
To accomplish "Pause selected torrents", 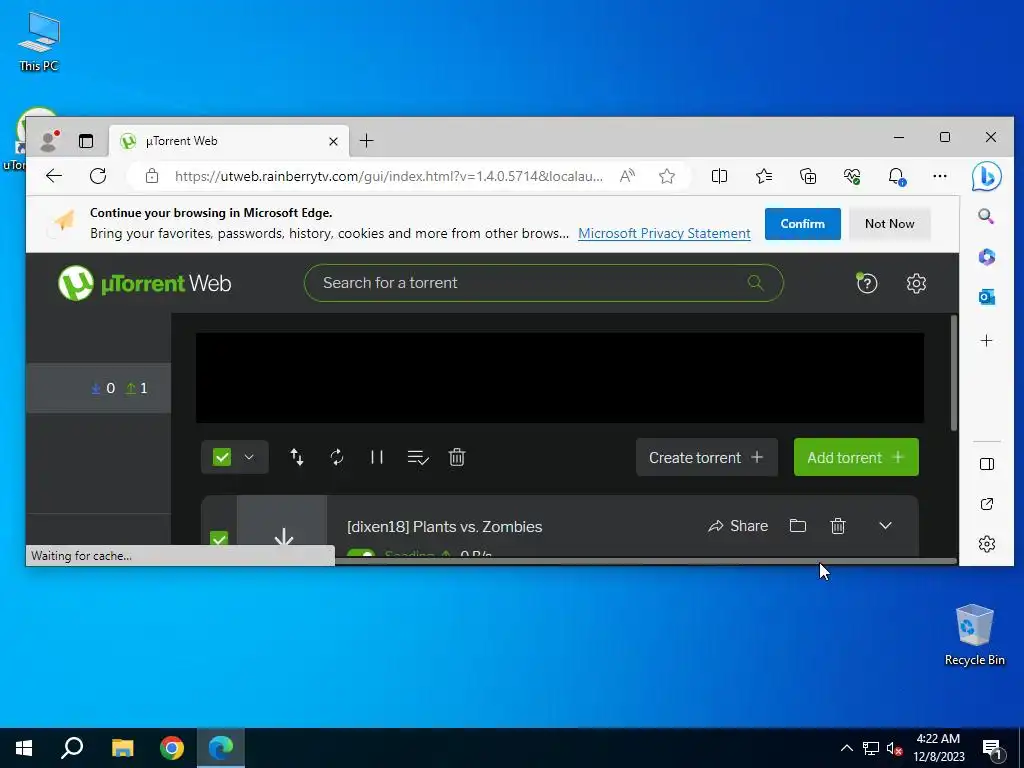I will coord(377,457).
